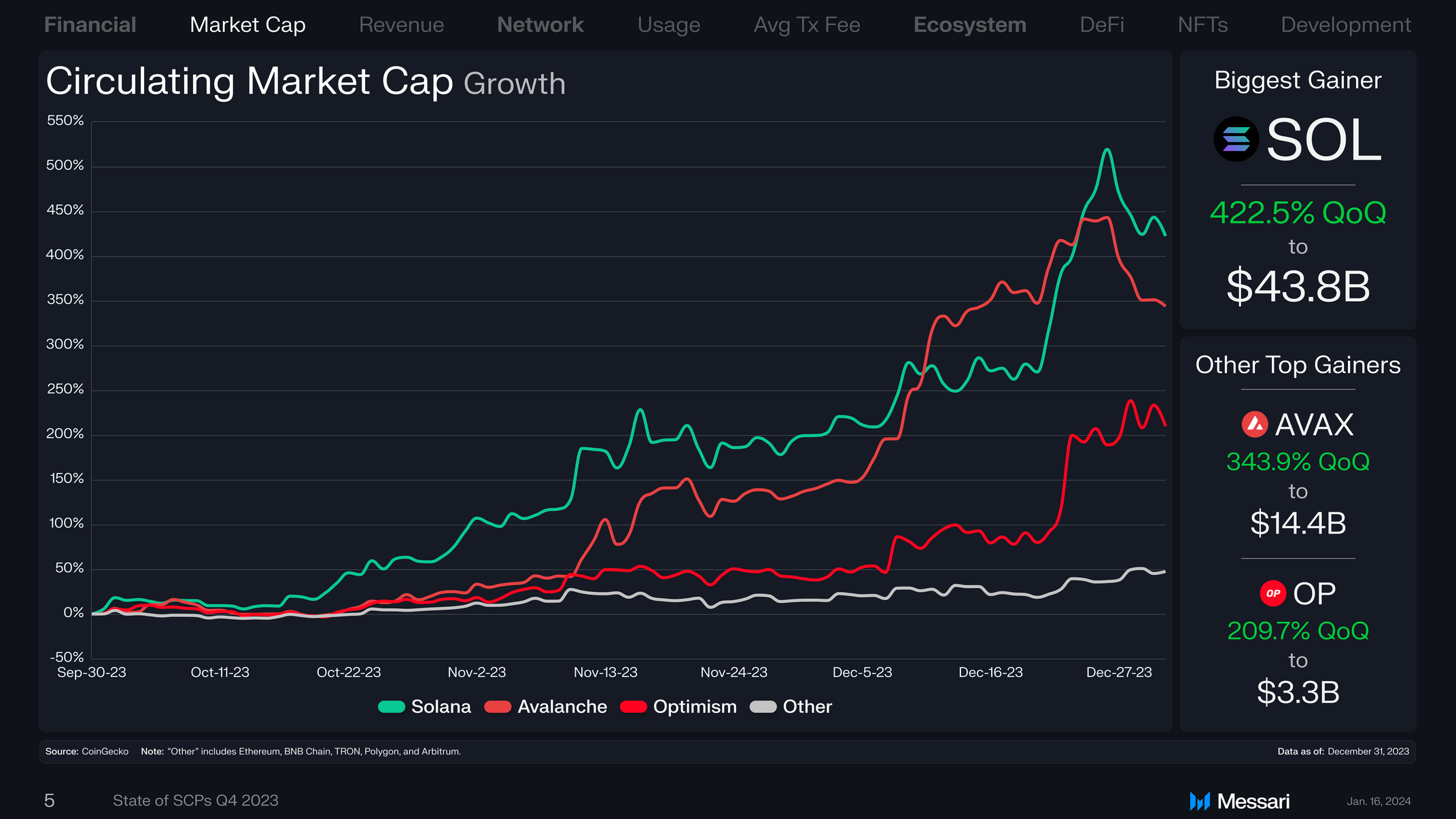
Task: Go to the Usage tab
Action: pyautogui.click(x=669, y=26)
